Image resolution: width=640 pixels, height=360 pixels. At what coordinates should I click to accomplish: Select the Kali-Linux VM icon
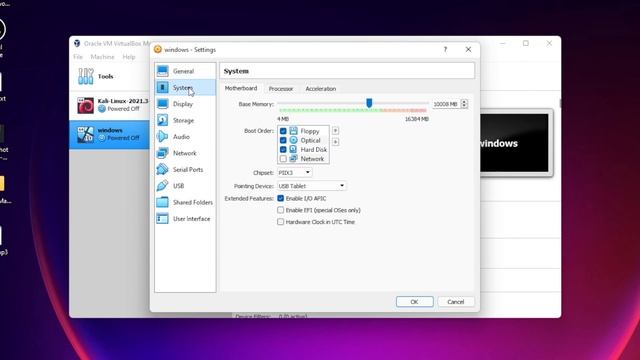coord(86,105)
